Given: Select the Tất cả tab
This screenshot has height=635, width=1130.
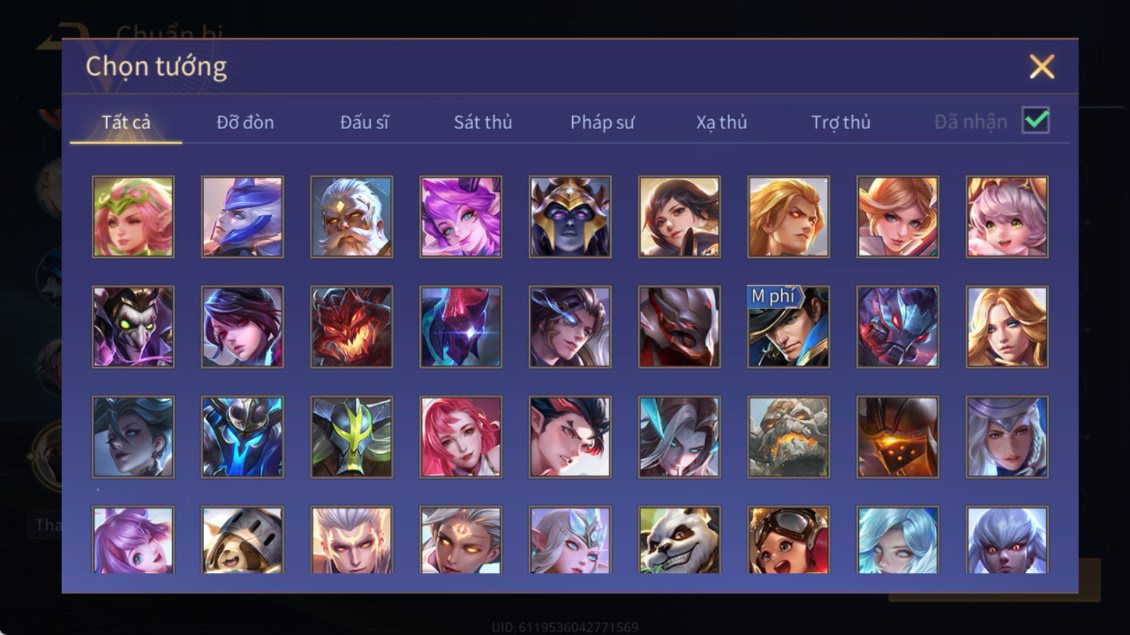Looking at the screenshot, I should (126, 123).
